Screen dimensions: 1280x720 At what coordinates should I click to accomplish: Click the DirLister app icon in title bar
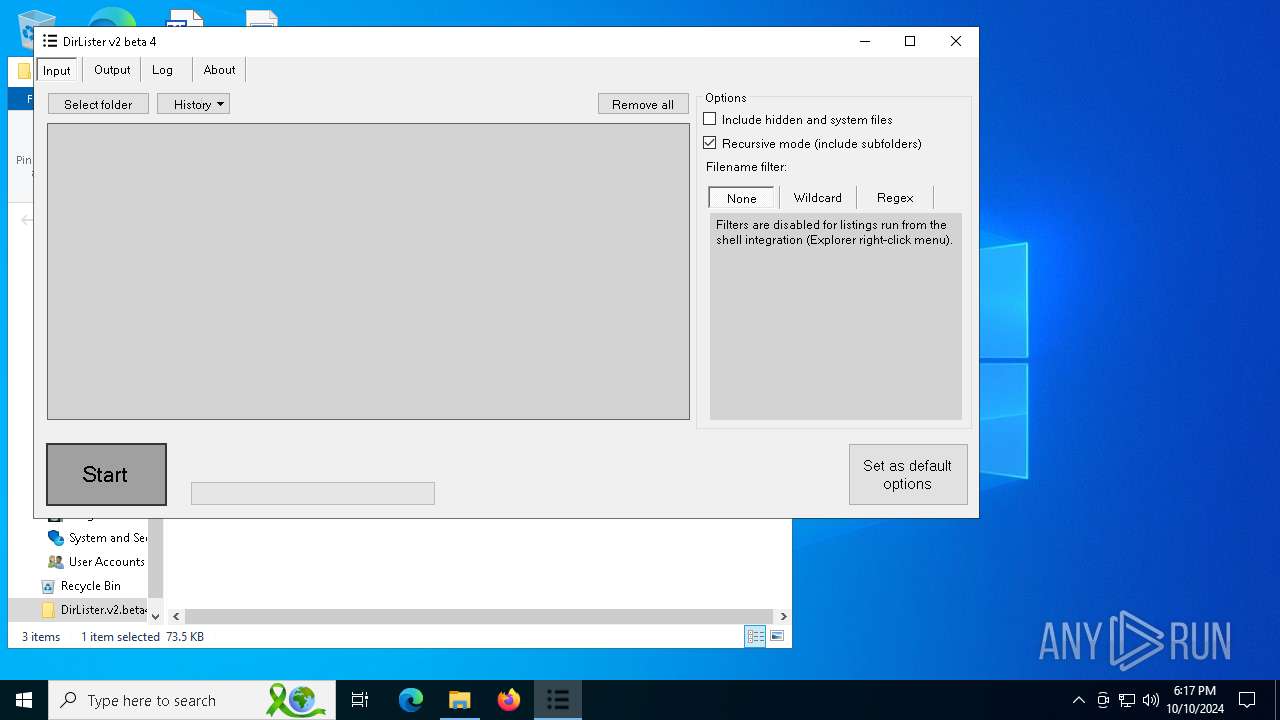[49, 41]
